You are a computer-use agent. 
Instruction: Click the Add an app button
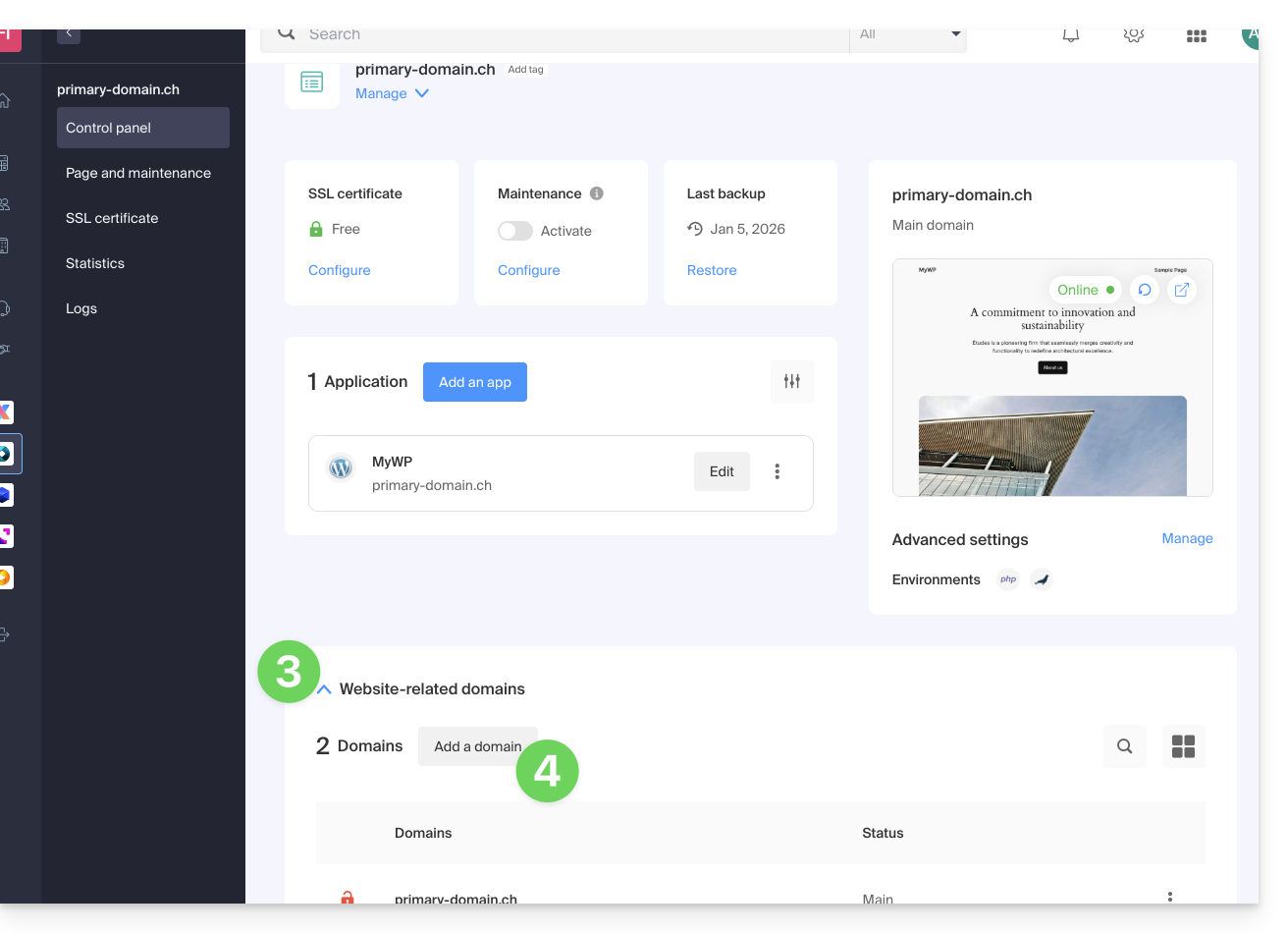pos(475,382)
